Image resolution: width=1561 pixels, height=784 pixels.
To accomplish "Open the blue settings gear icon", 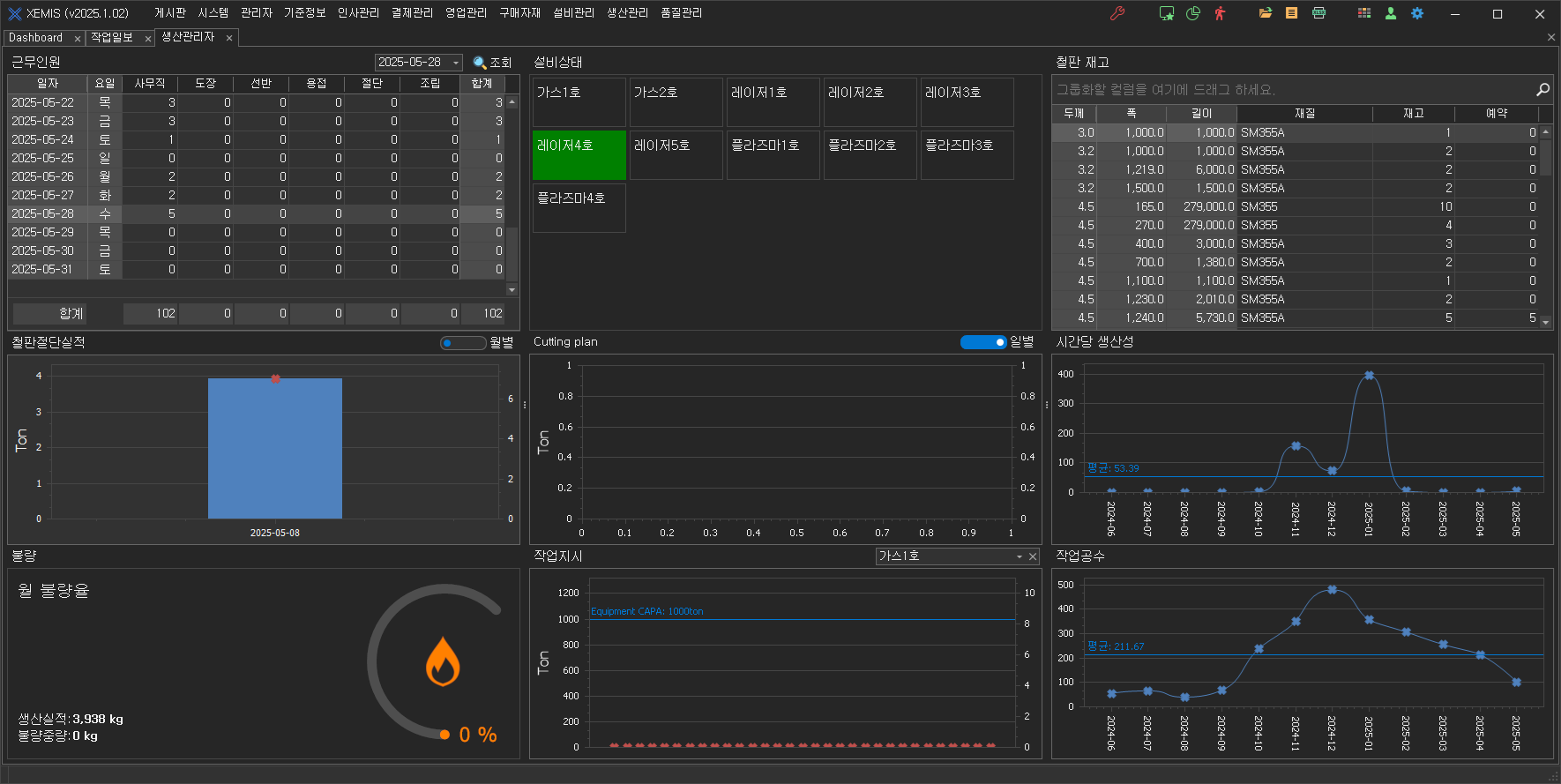I will pyautogui.click(x=1417, y=13).
